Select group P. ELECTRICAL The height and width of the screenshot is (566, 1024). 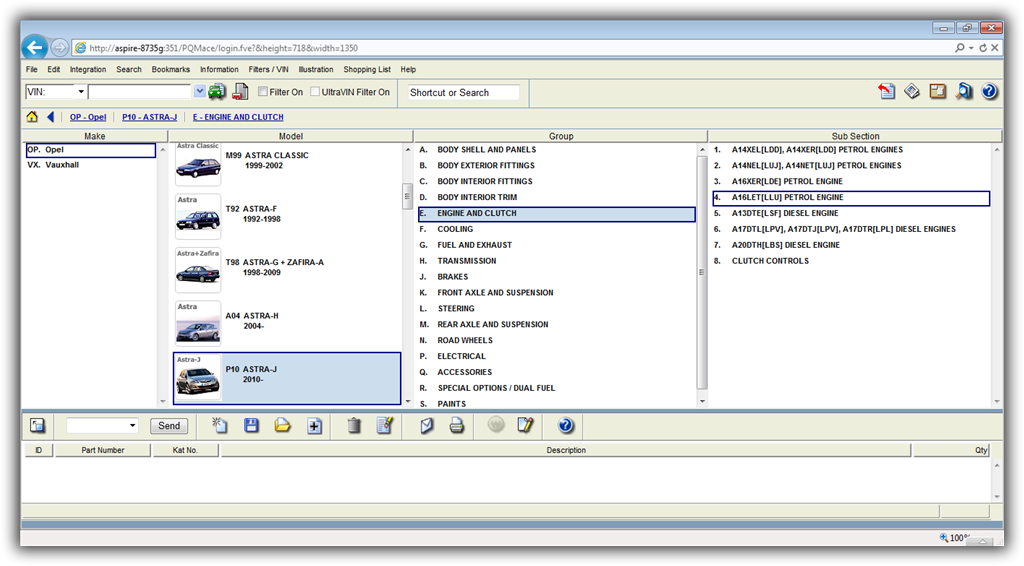pyautogui.click(x=556, y=356)
